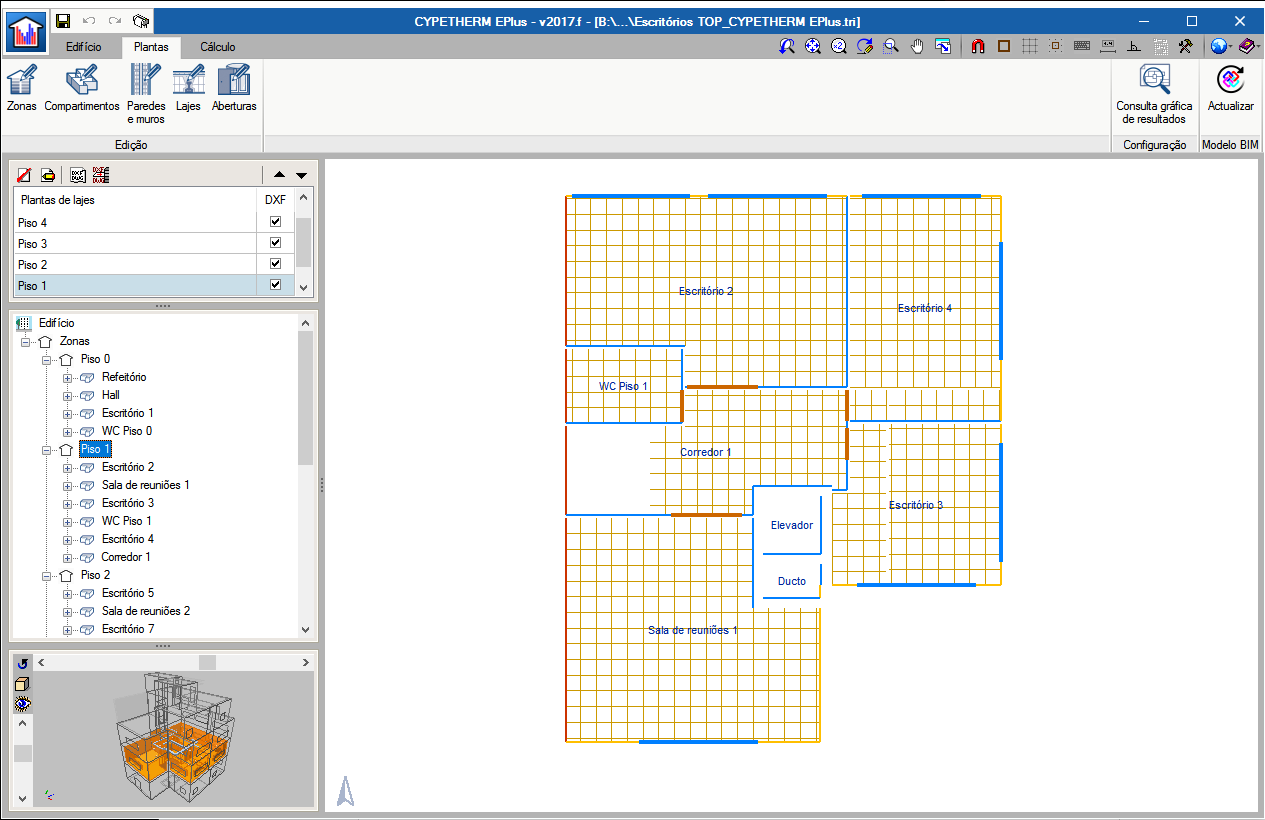The image size is (1265, 820).
Task: Move floor up with the up triangle button
Action: 279,175
